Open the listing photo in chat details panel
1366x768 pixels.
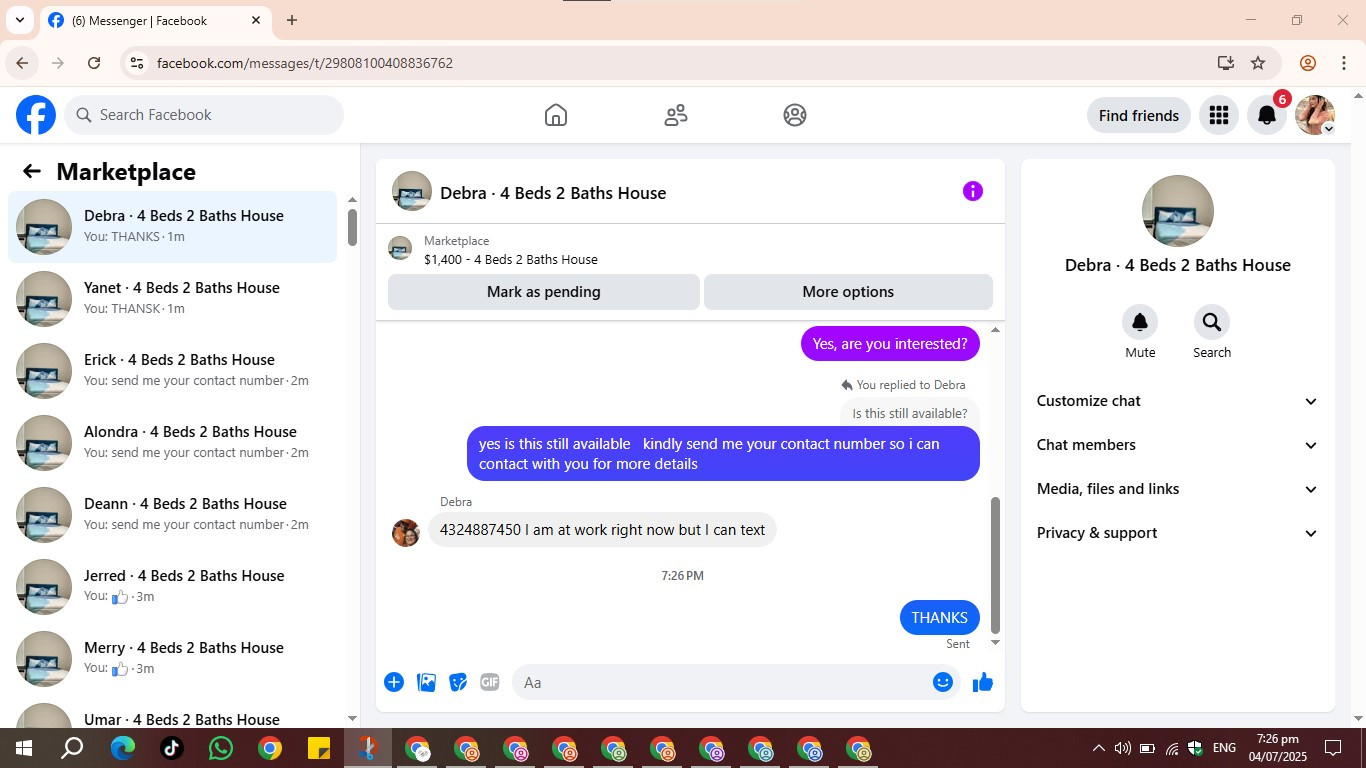[x=1178, y=211]
